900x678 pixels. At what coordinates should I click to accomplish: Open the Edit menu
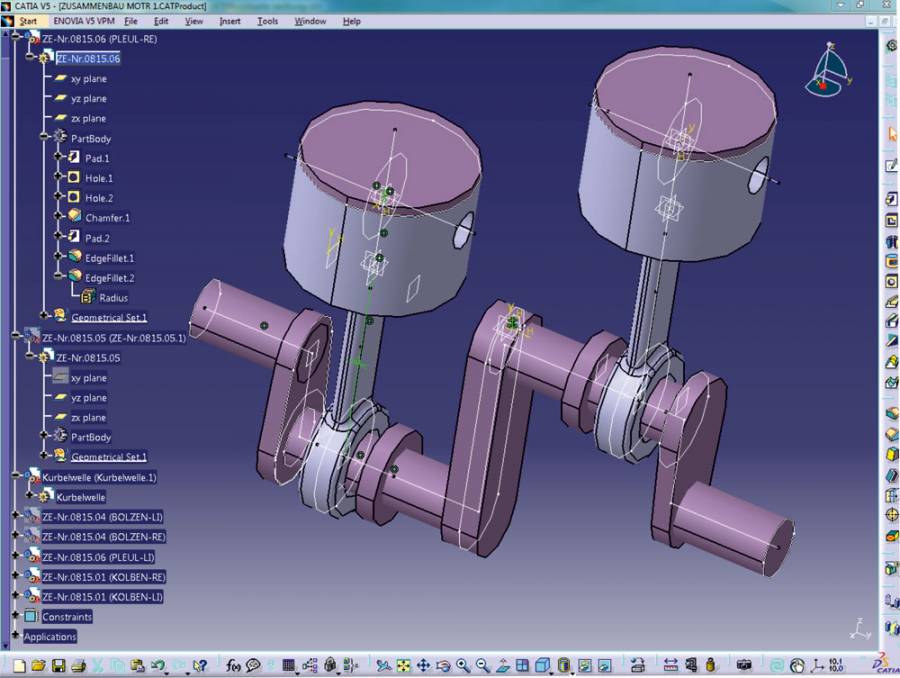coord(161,21)
